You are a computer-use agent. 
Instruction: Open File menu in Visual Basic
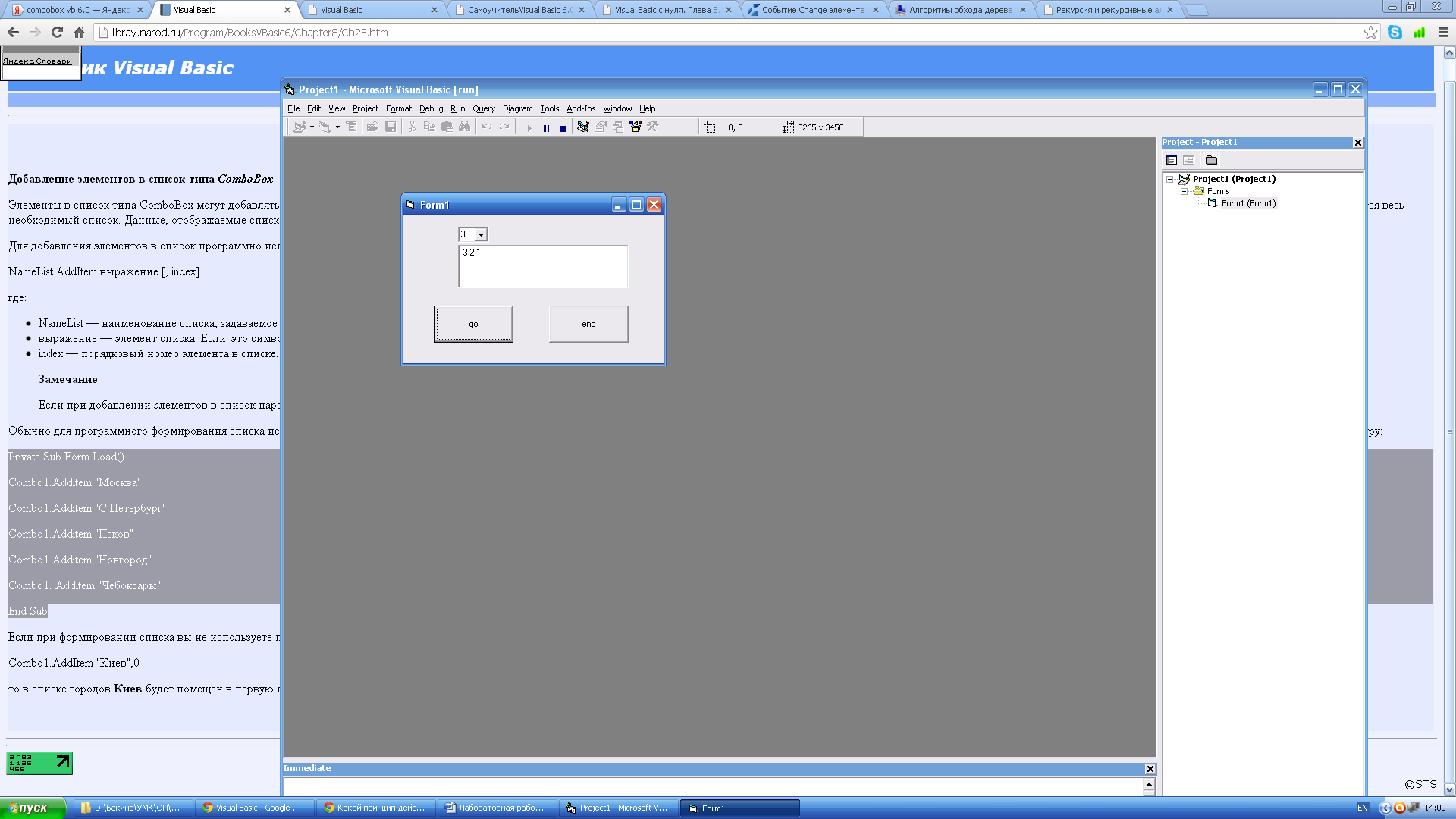pos(293,108)
